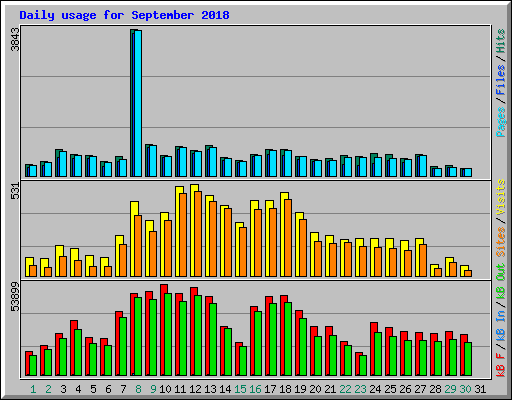The image size is (512, 400).
Task: Click day label 15 on the x-axis
Action: 240,389
